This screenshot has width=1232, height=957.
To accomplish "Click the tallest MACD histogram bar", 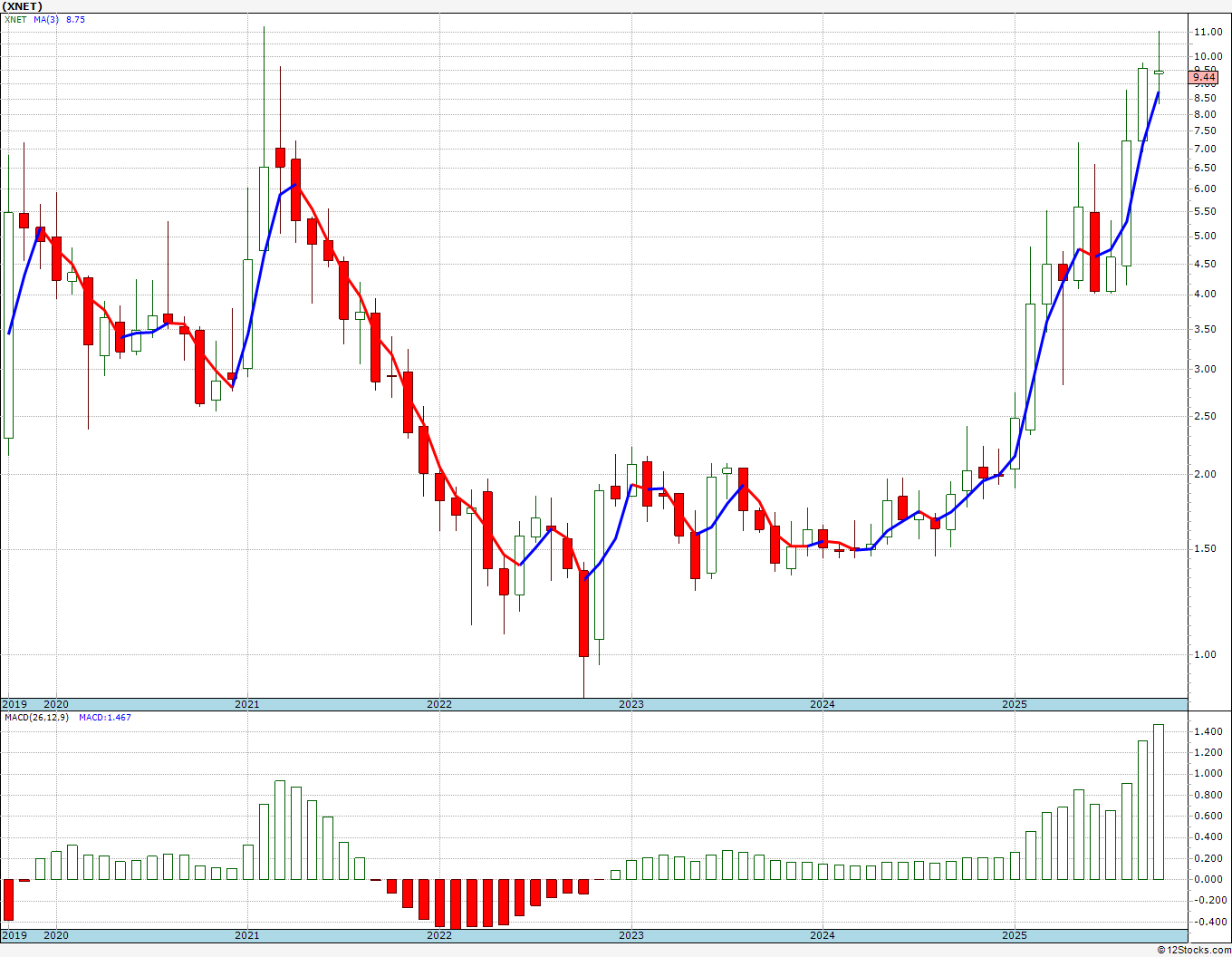I will coord(1159,802).
